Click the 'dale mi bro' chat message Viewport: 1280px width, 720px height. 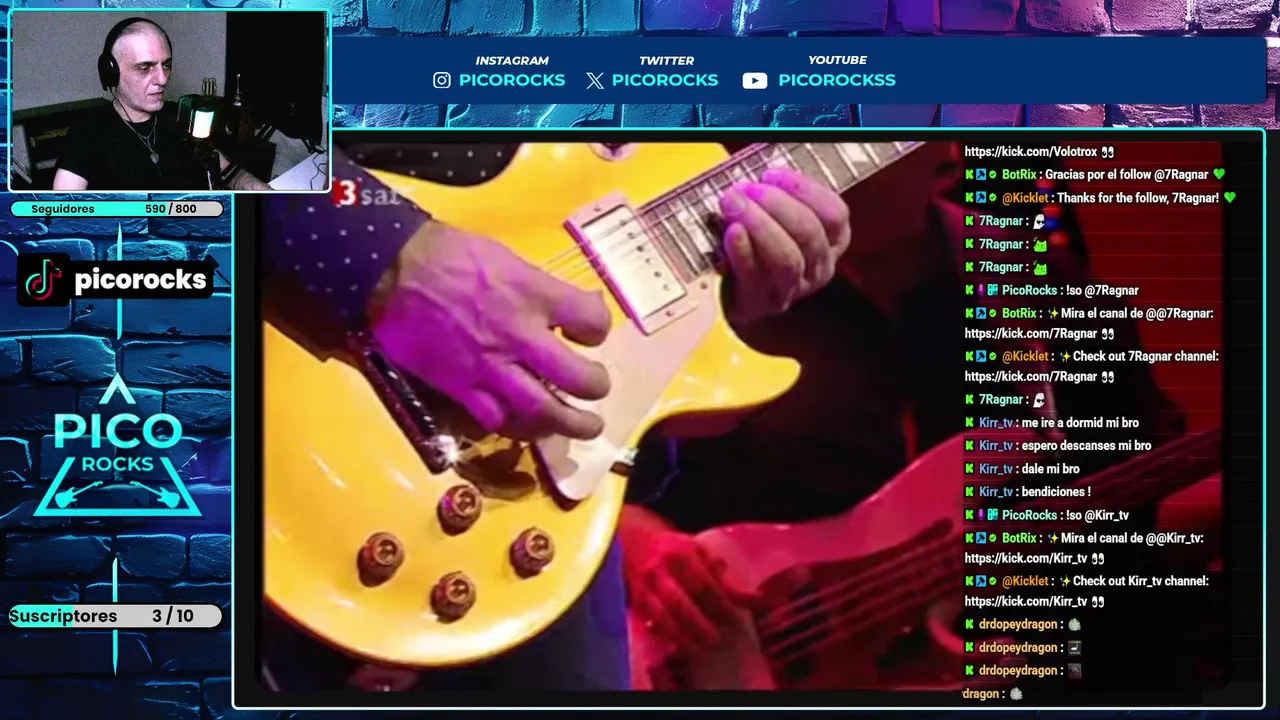(x=1051, y=469)
